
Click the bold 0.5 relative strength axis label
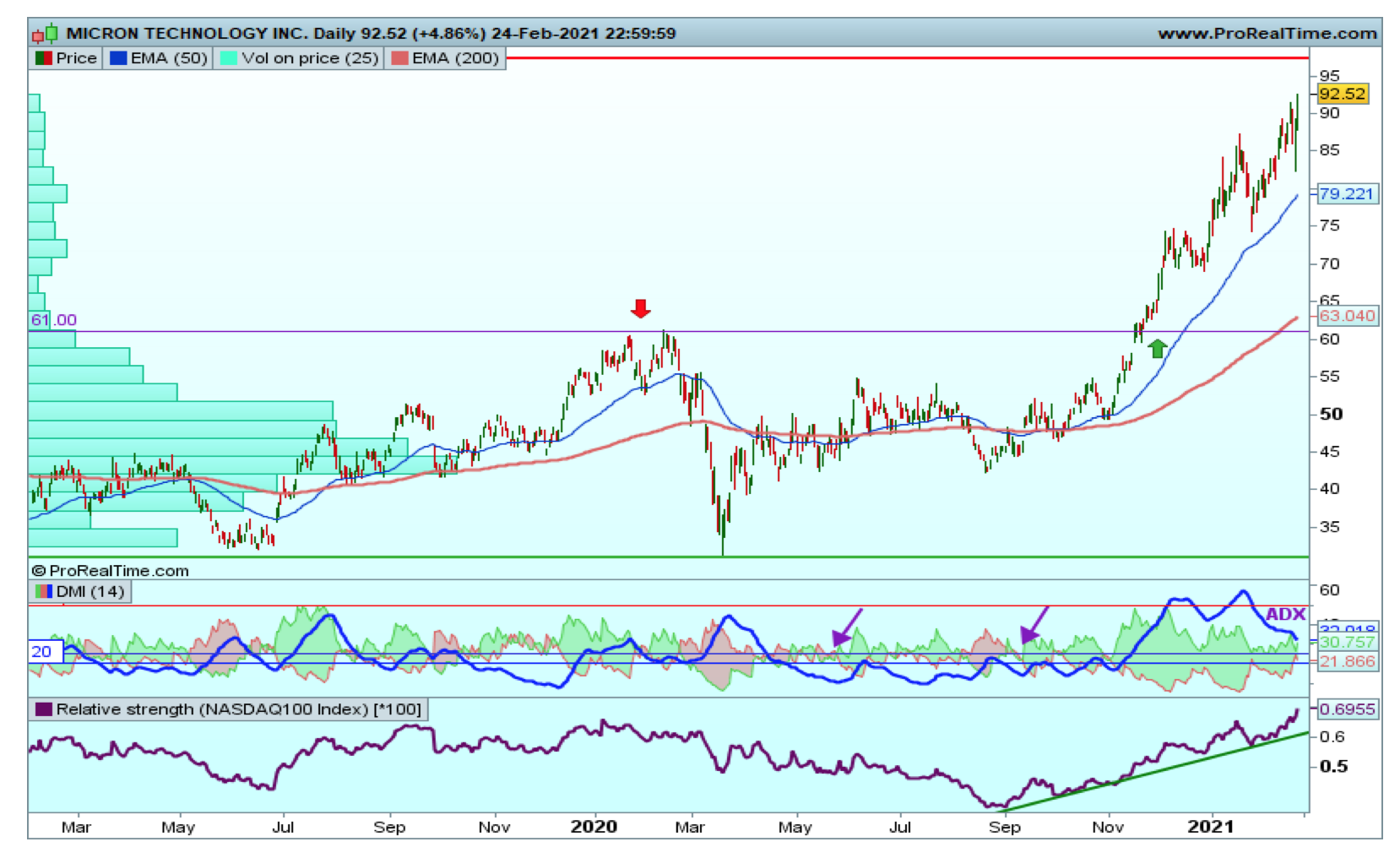coord(1333,766)
